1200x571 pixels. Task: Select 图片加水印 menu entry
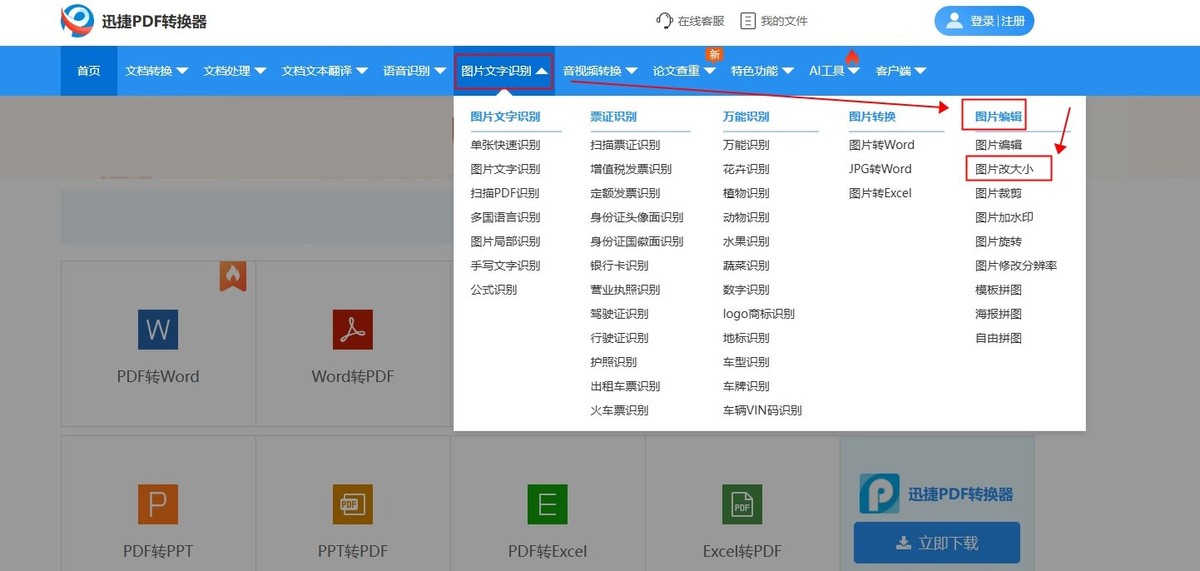coord(1004,217)
